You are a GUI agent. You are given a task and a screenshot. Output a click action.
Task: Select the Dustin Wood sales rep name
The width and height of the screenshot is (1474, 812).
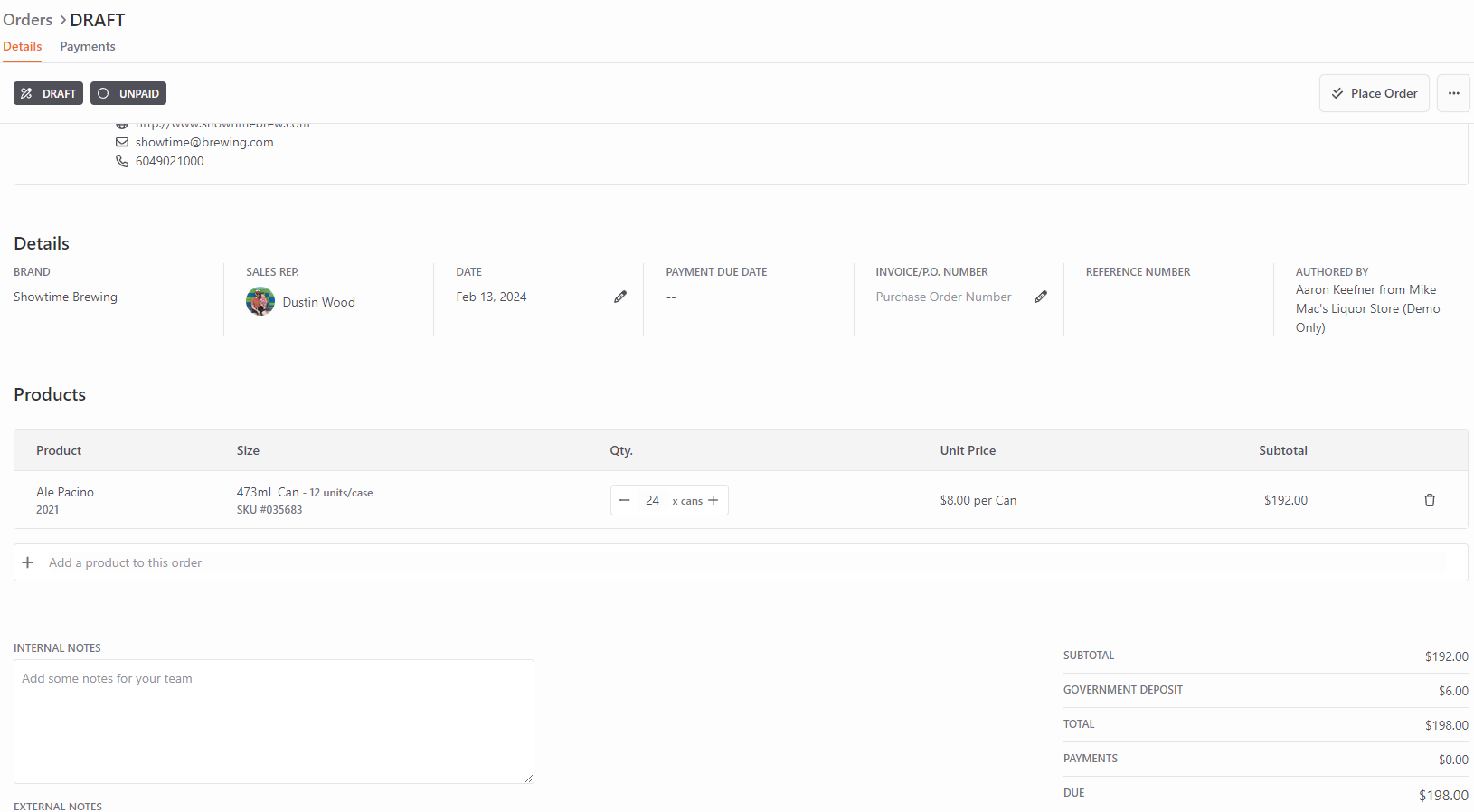pyautogui.click(x=319, y=302)
